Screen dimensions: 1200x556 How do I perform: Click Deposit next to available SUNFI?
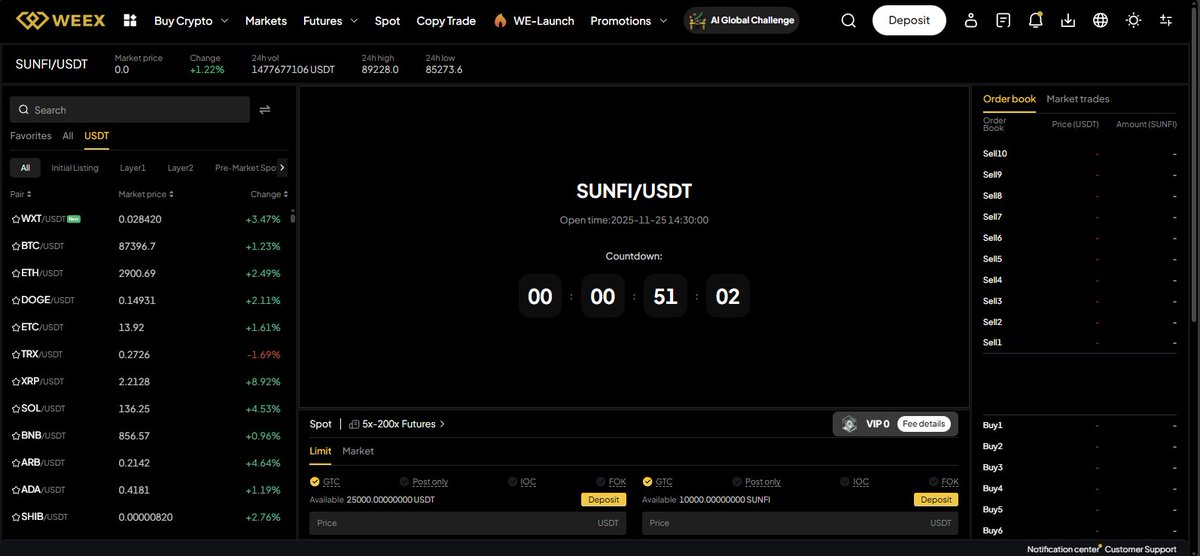pyautogui.click(x=936, y=499)
